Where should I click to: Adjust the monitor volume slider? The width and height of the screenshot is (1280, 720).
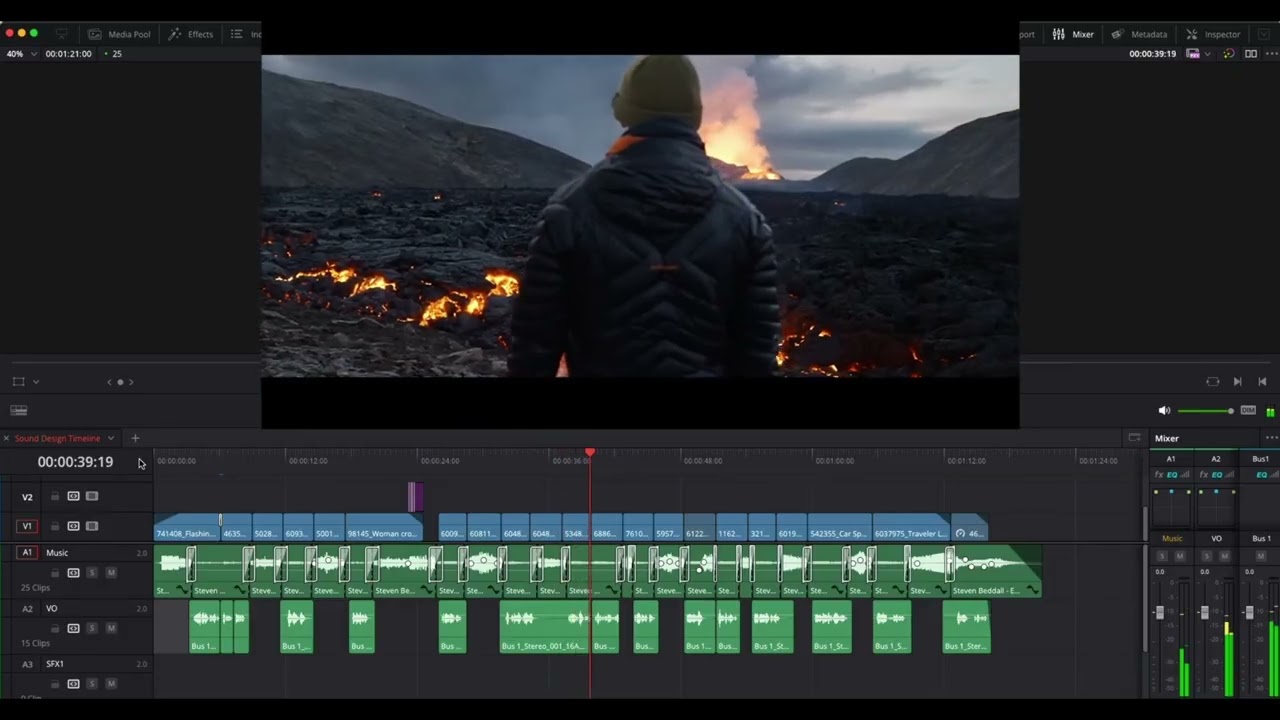[1206, 411]
